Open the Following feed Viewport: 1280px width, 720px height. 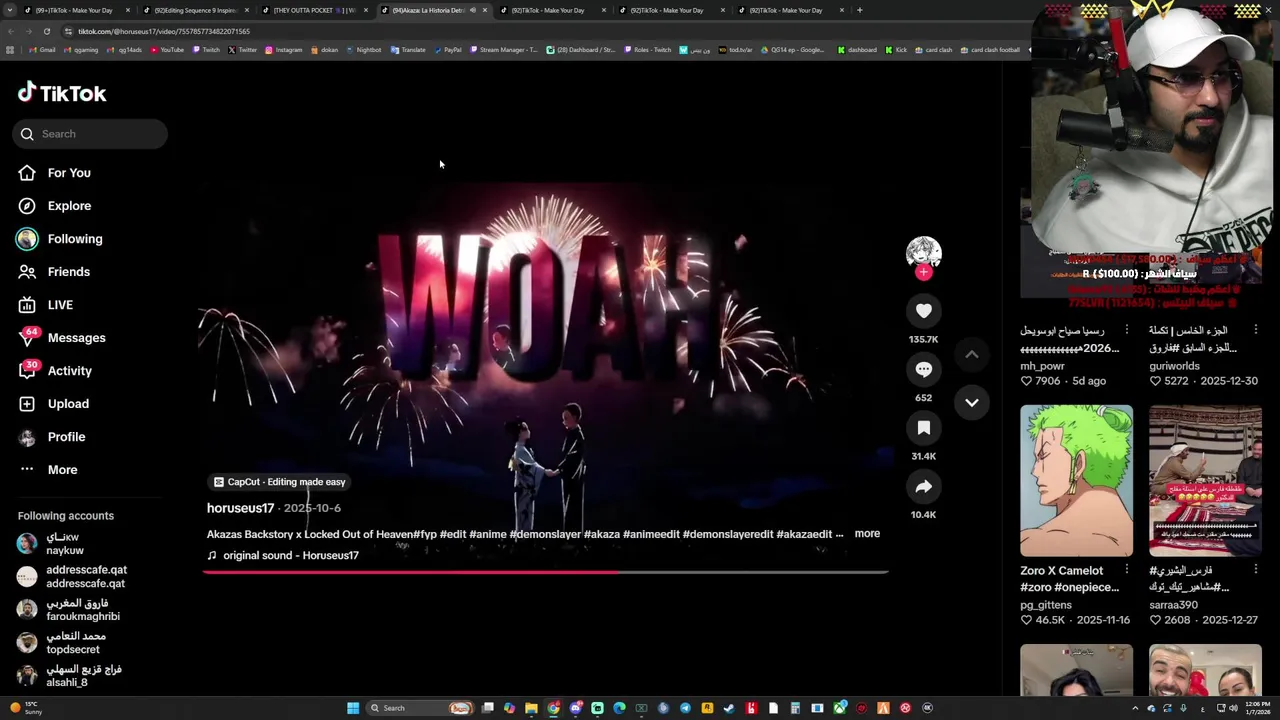[60, 239]
